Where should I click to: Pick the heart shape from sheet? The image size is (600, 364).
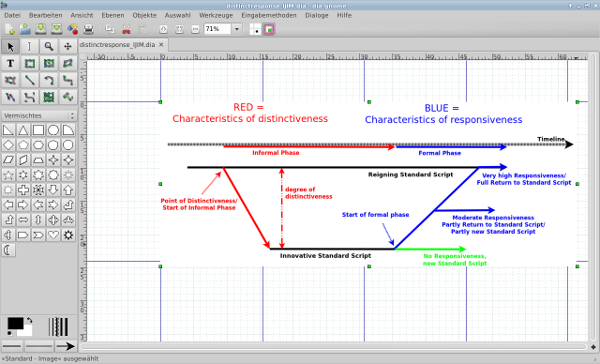coord(53,235)
